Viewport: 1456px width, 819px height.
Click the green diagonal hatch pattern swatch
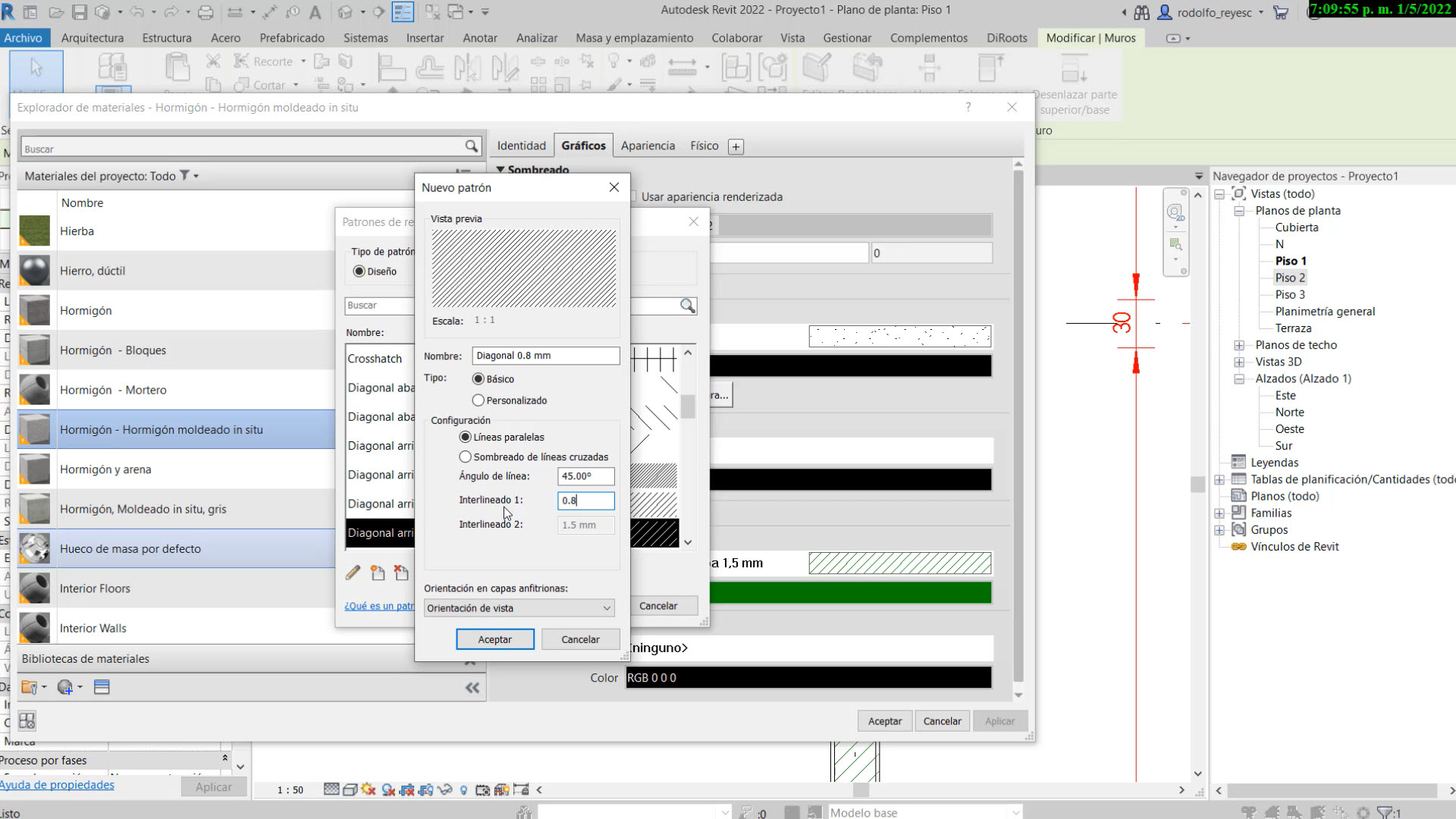900,563
